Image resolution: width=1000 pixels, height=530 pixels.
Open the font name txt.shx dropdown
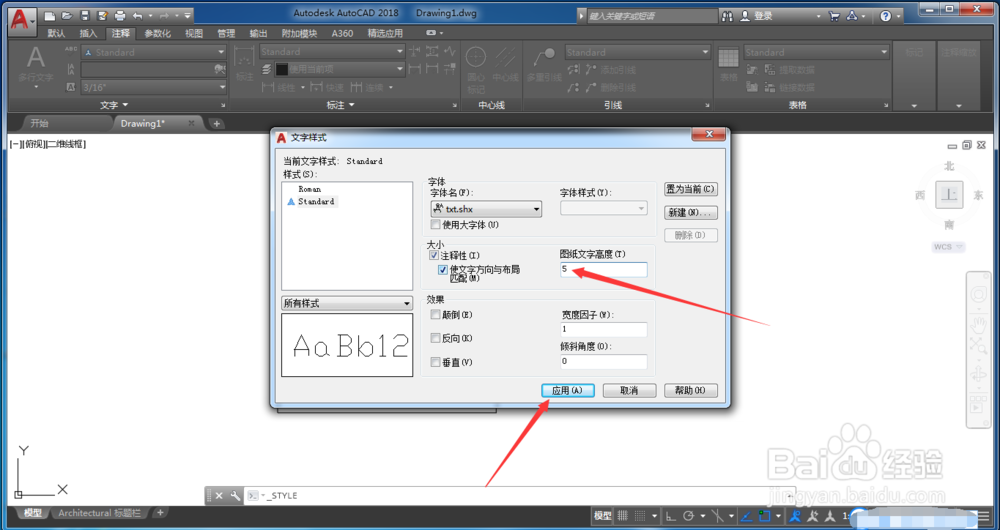click(487, 209)
